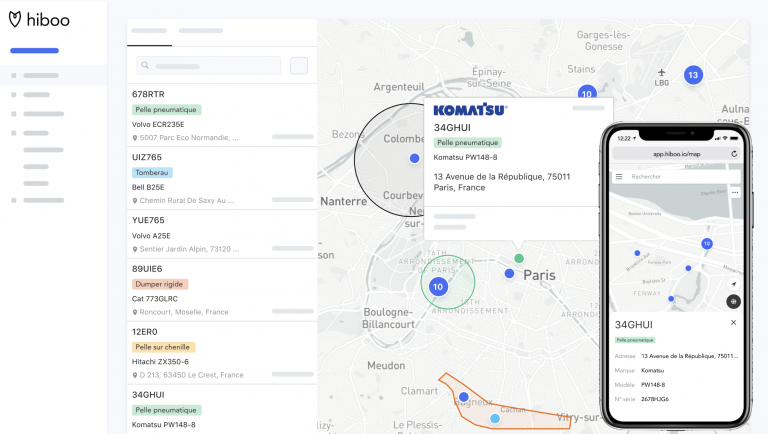Open the UIZ765 equipment row
The width and height of the screenshot is (768, 434).
pyautogui.click(x=222, y=178)
